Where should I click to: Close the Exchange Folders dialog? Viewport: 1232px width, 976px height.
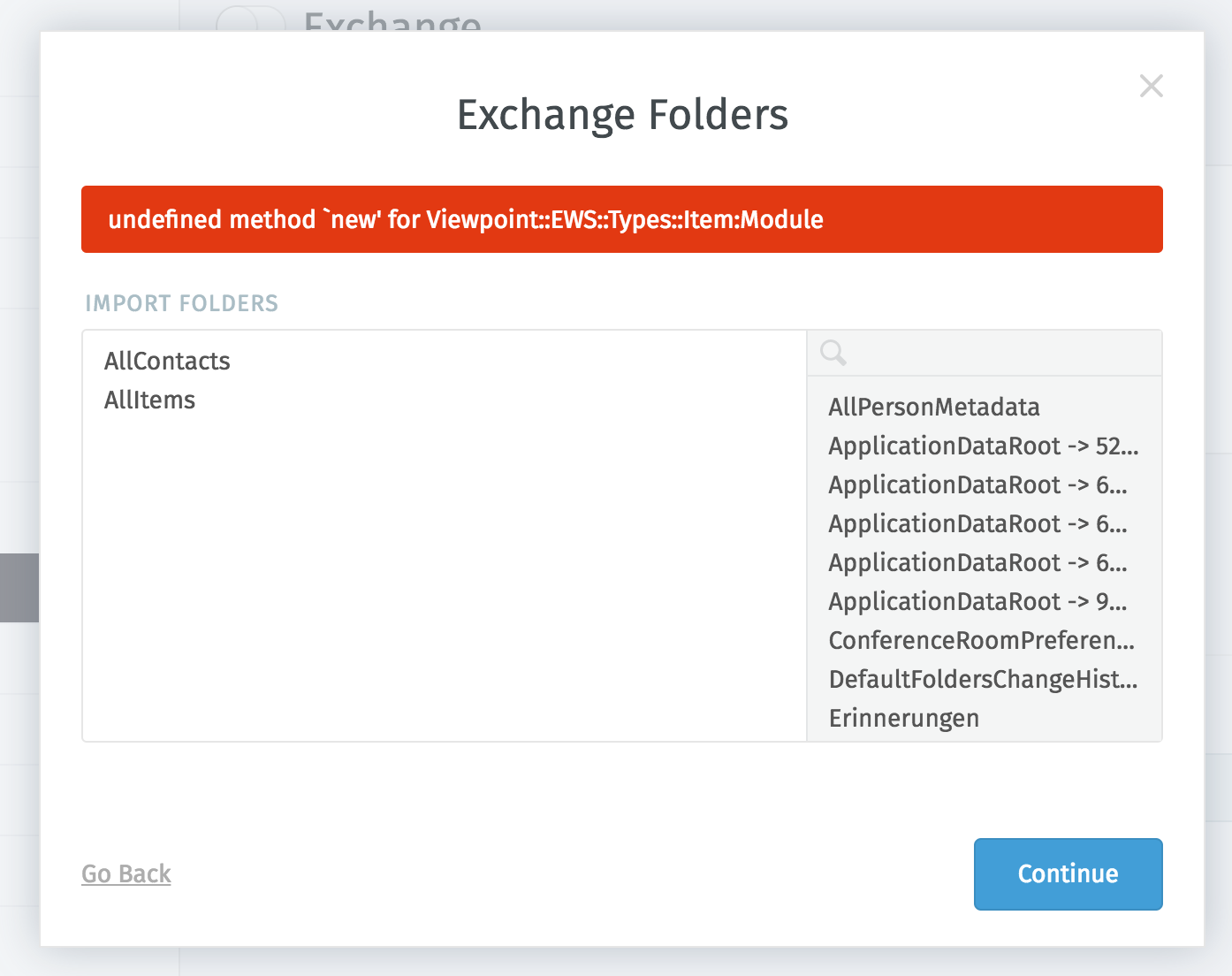(1151, 86)
